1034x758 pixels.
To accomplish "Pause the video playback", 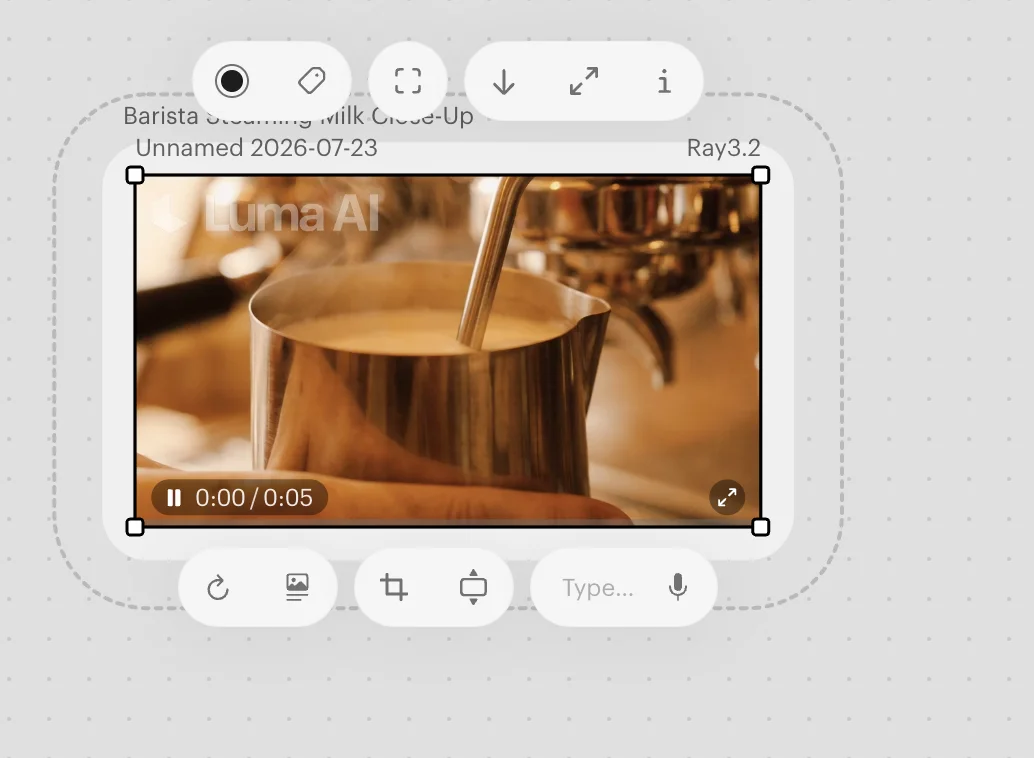I will click(174, 497).
